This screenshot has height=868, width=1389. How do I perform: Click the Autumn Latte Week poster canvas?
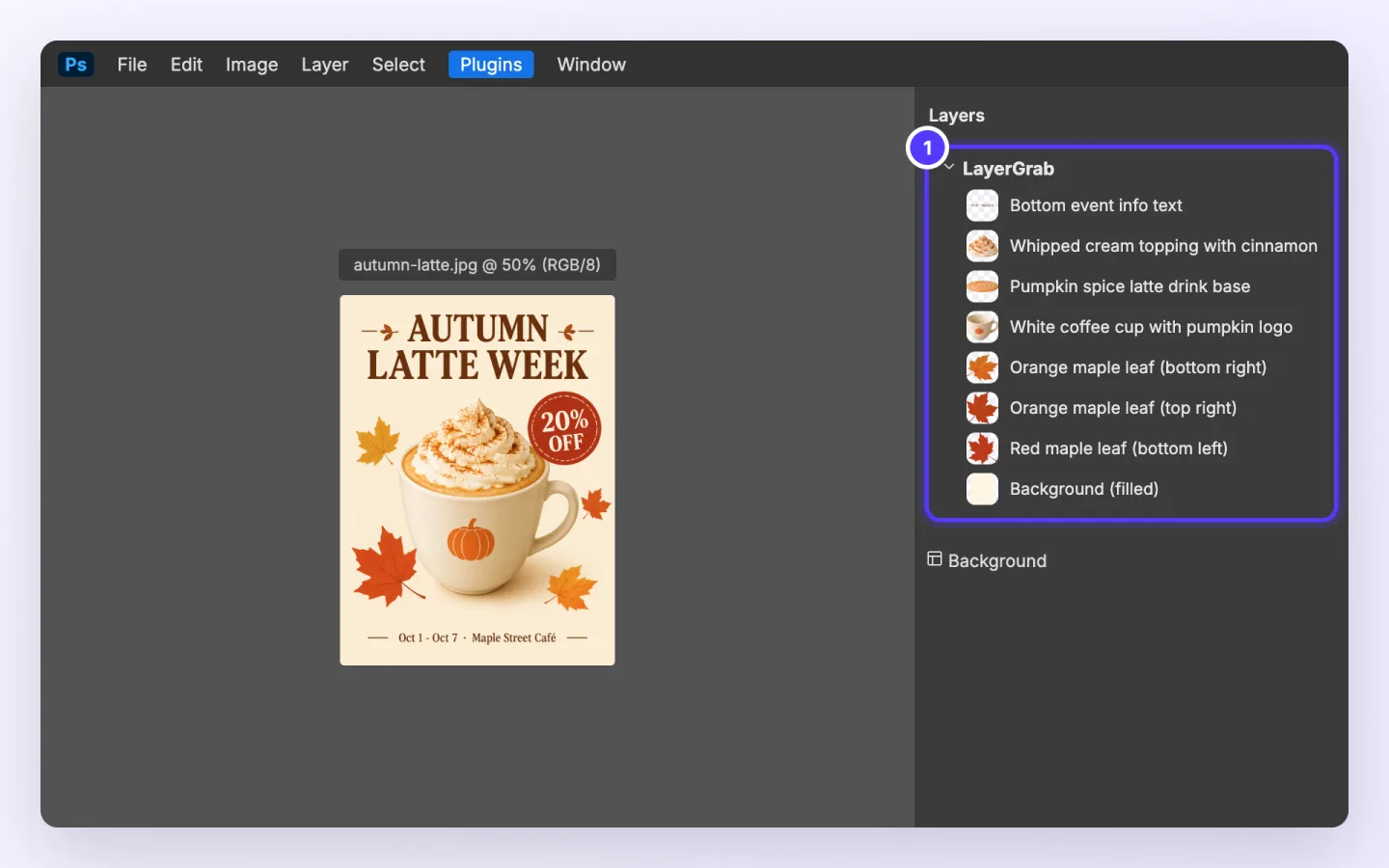pyautogui.click(x=477, y=480)
